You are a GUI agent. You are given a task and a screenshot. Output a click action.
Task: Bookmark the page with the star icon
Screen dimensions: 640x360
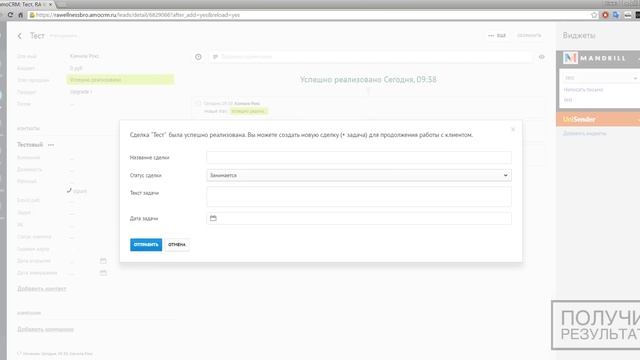coord(594,15)
